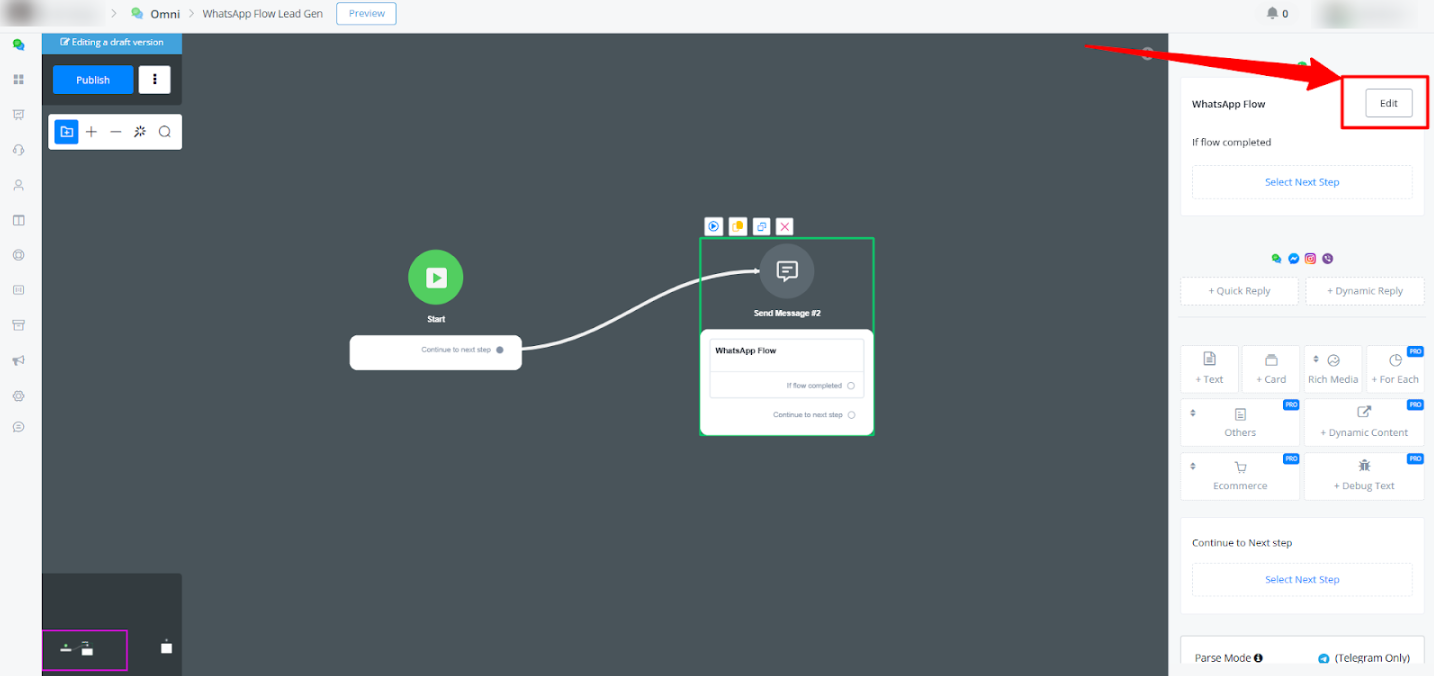Select the node's 'Continue to next step' connector
This screenshot has width=1434, height=676.
pos(851,415)
